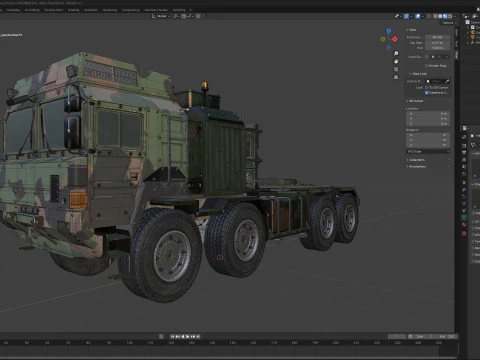Enable Lock To 3D Cursor checkbox
The height and width of the screenshot is (360, 480).
pos(426,87)
